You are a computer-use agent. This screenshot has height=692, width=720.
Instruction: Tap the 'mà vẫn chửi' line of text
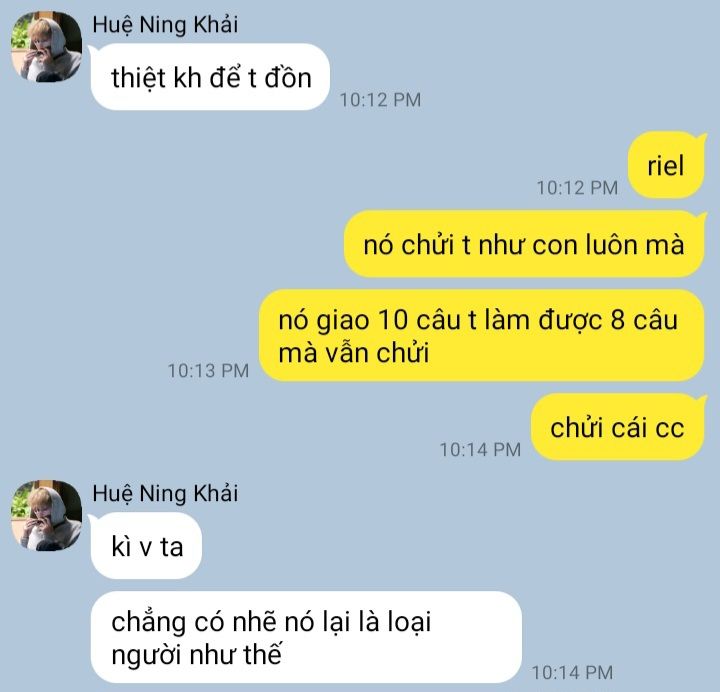coord(354,353)
